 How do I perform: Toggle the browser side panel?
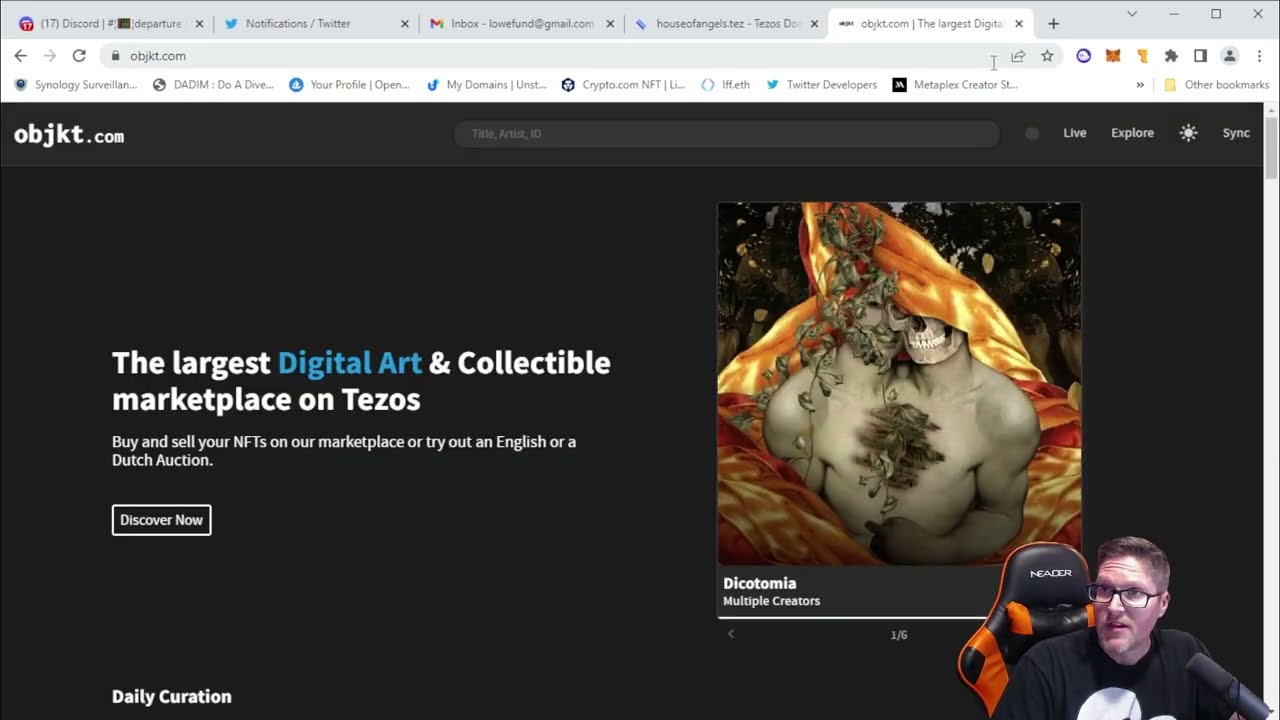tap(1200, 56)
